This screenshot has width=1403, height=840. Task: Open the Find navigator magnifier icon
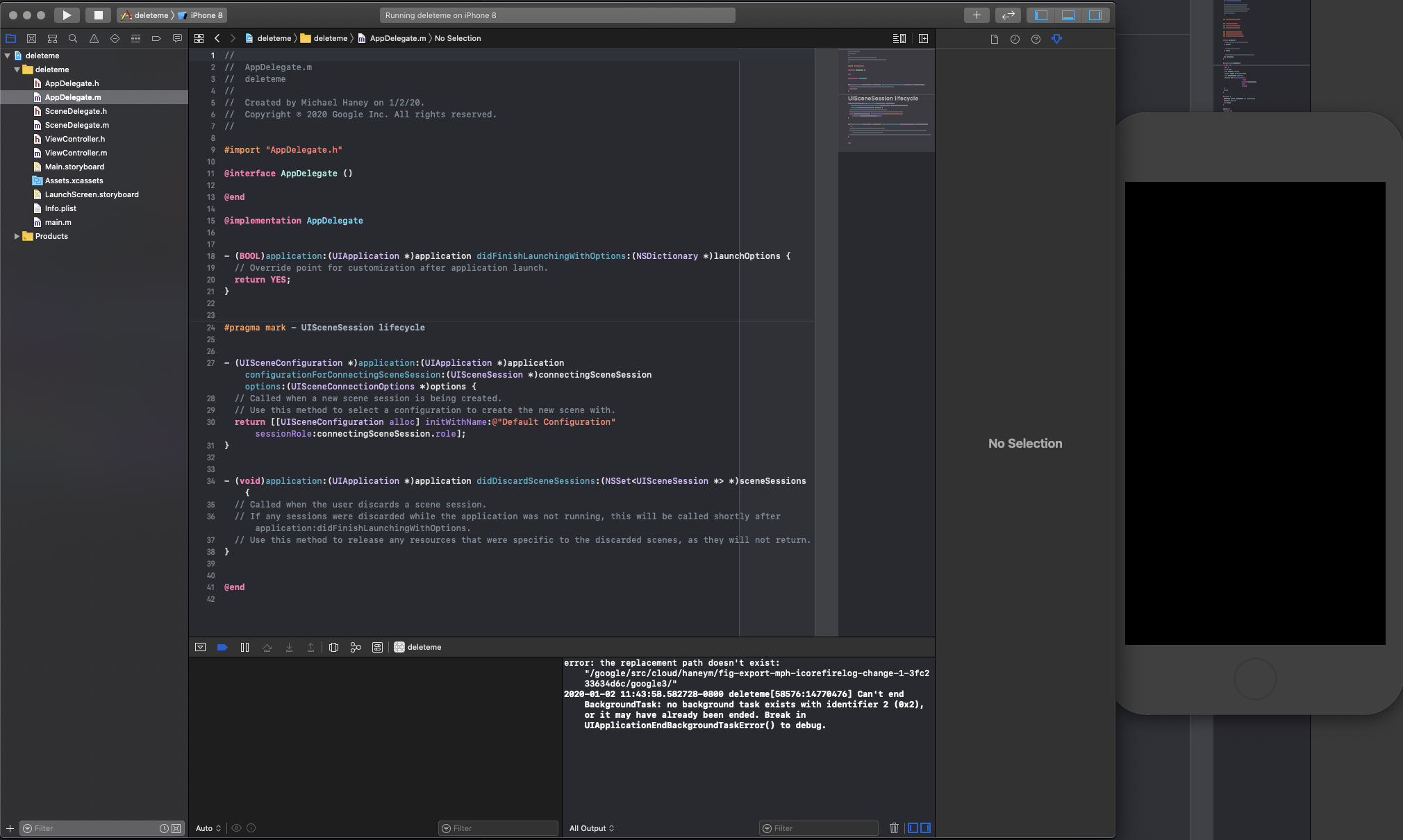(x=73, y=39)
